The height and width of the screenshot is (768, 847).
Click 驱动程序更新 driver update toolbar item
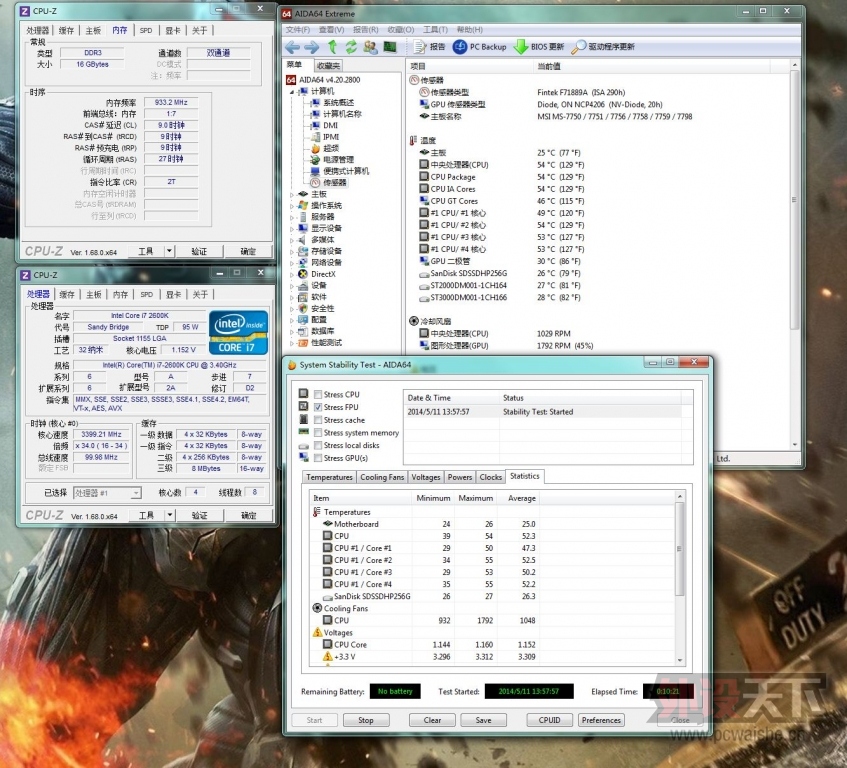603,47
